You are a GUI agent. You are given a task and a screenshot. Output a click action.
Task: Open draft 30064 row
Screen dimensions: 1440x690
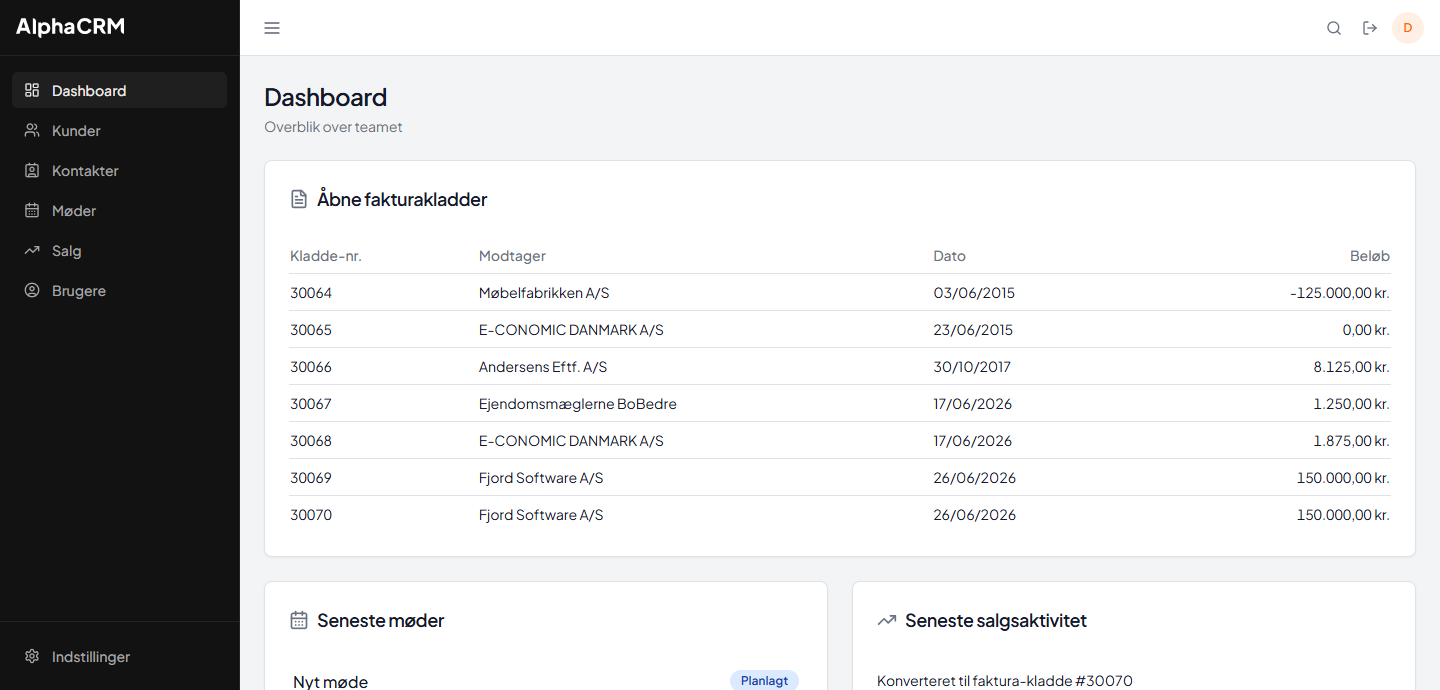pos(840,293)
